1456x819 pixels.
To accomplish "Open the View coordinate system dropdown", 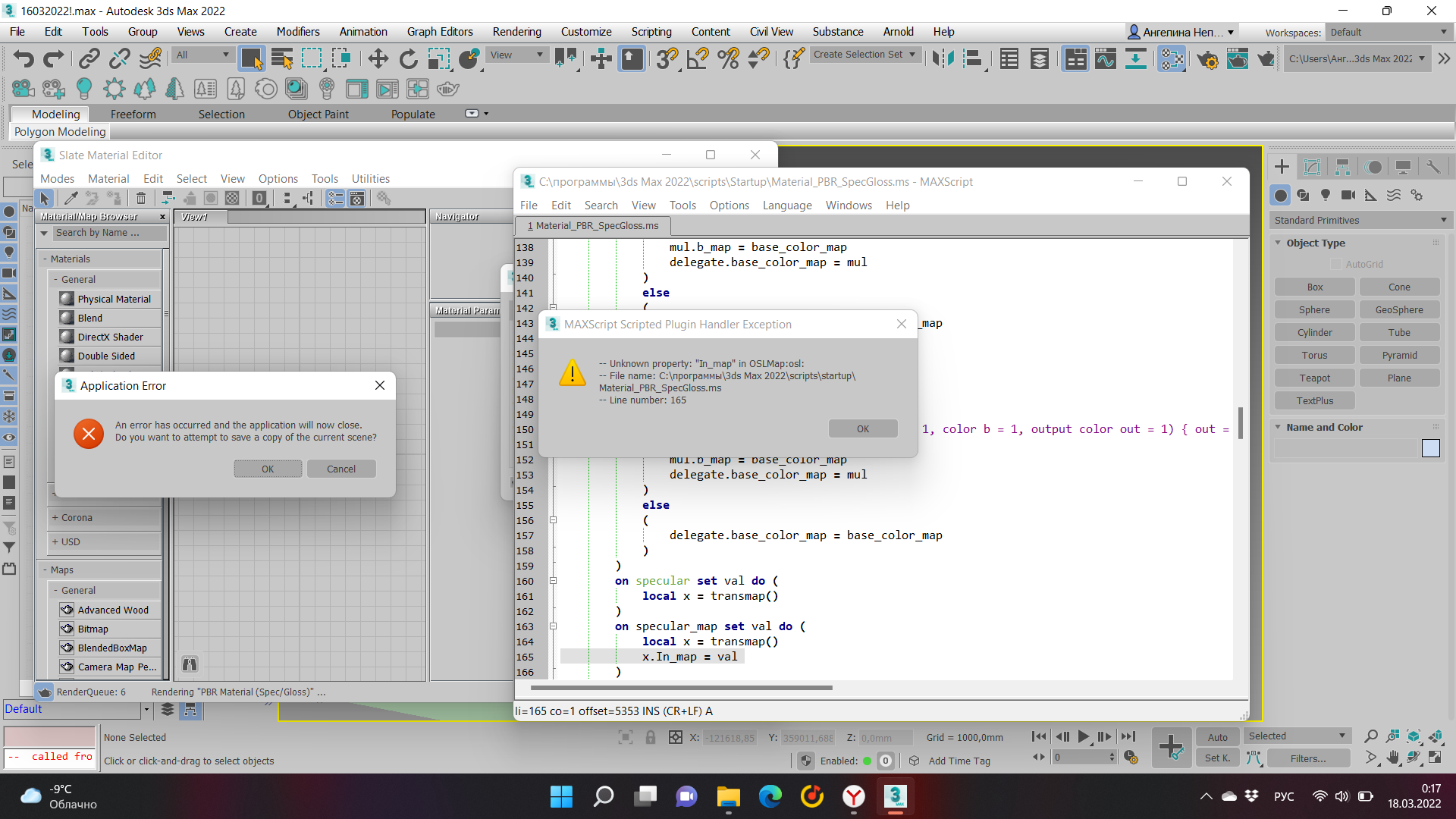I will click(x=516, y=55).
